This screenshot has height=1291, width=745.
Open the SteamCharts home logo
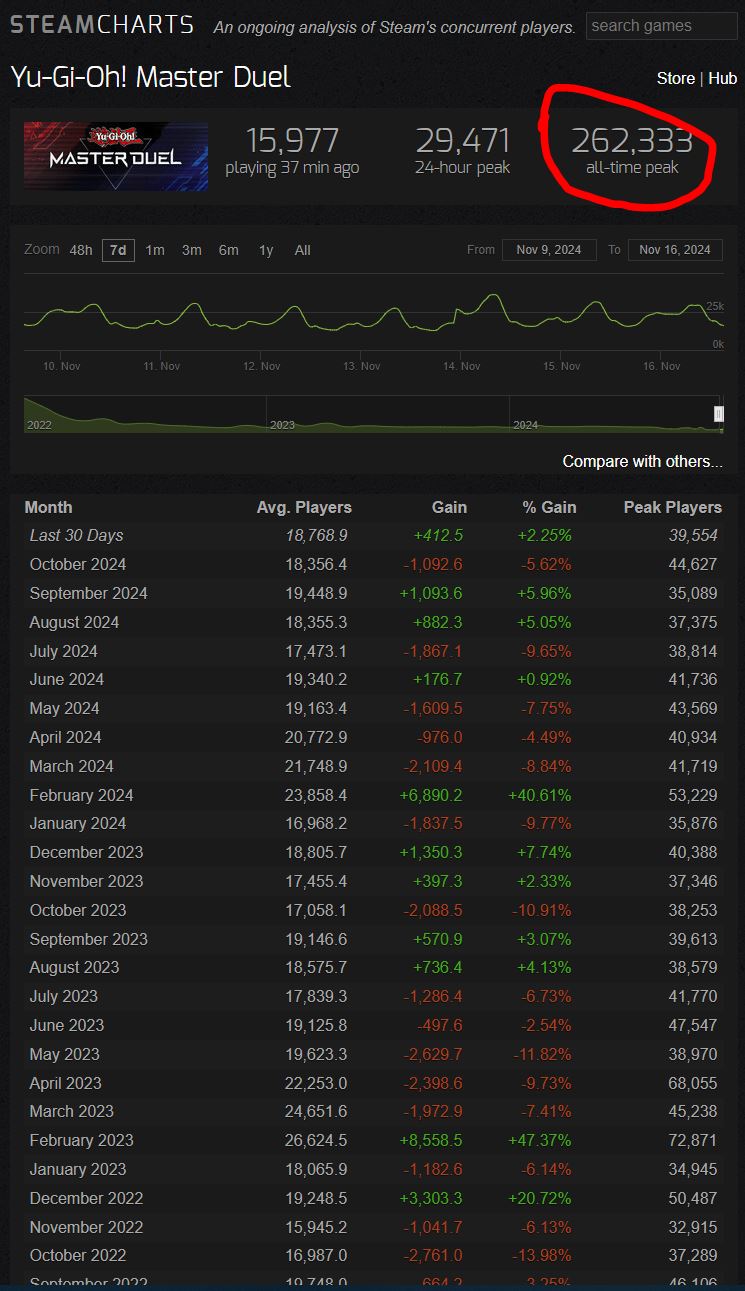pyautogui.click(x=102, y=25)
